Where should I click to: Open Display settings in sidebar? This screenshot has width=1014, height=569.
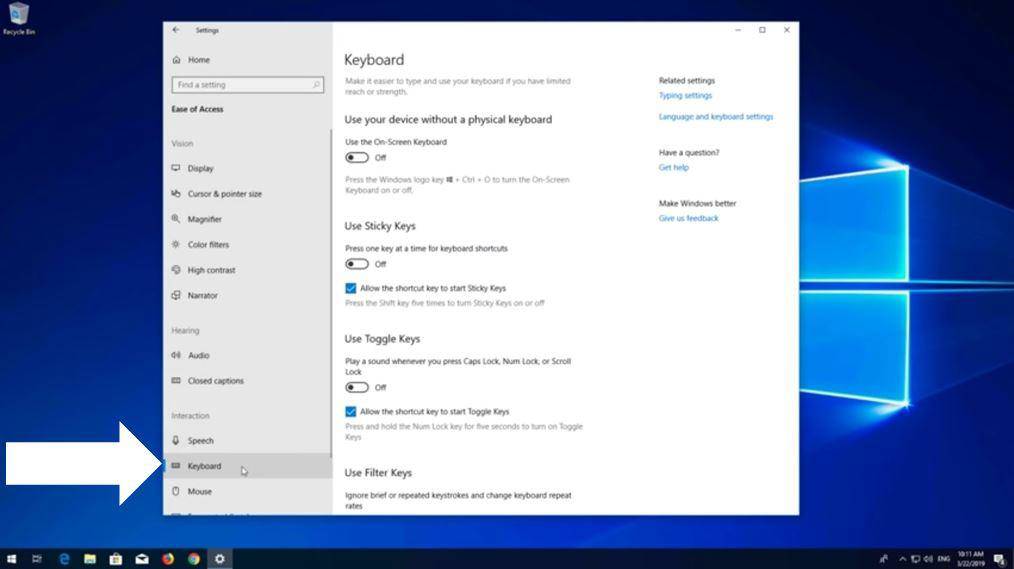(200, 169)
